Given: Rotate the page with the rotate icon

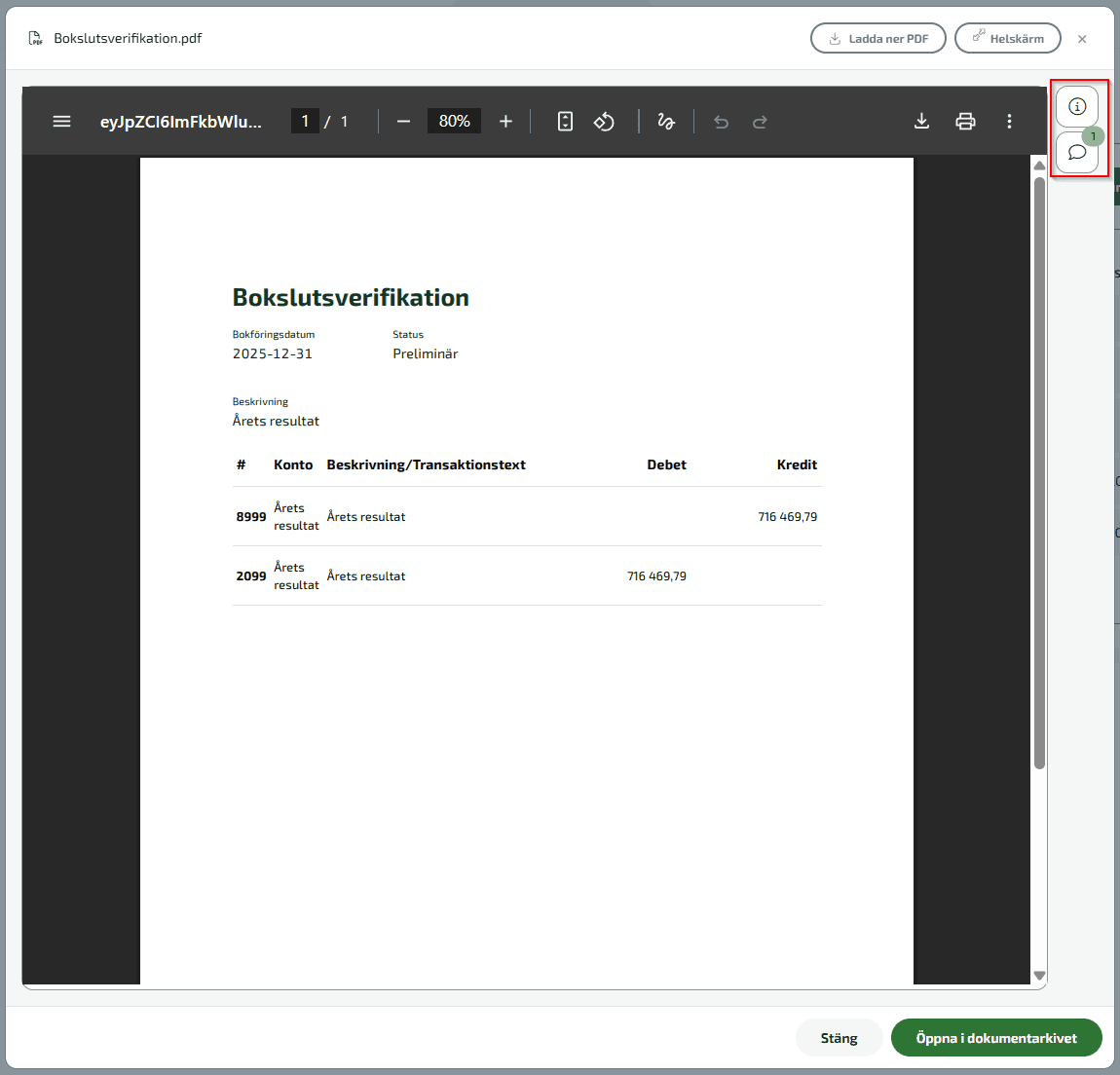Looking at the screenshot, I should 604,121.
